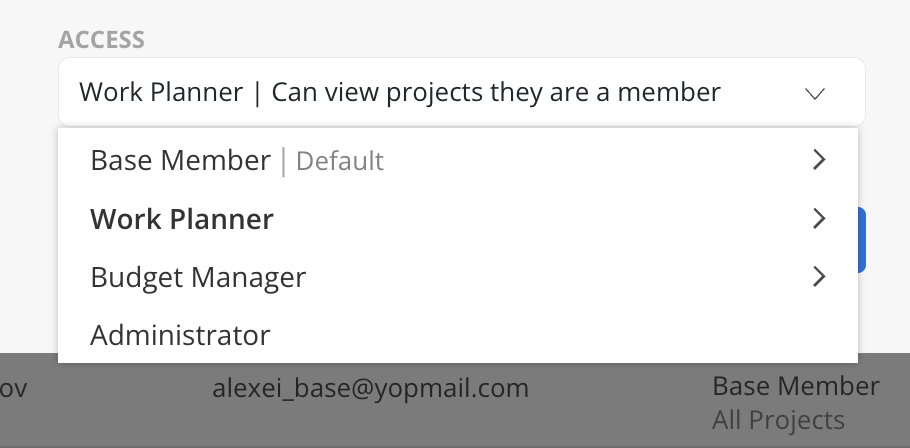Click 'Work Planner' text inside the Access field
Image resolution: width=910 pixels, height=448 pixels.
pyautogui.click(x=161, y=92)
